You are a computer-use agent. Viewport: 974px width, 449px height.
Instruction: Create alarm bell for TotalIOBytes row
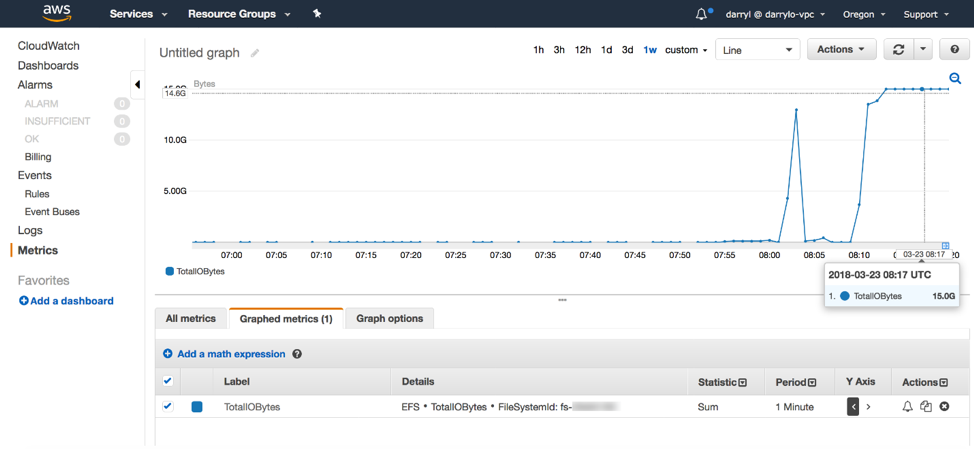point(908,407)
